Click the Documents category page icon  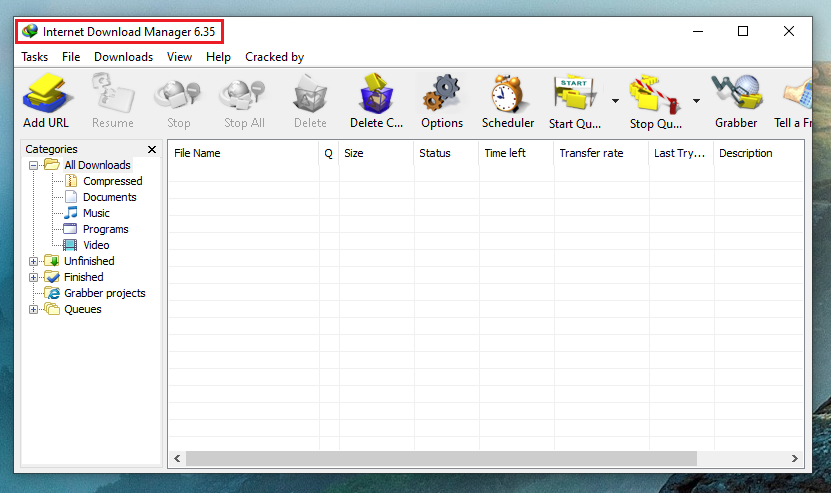pyautogui.click(x=71, y=197)
